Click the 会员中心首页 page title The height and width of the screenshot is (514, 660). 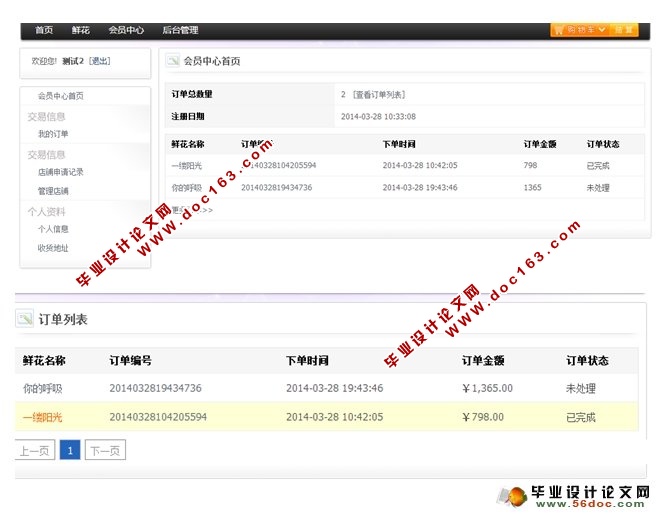pyautogui.click(x=212, y=61)
